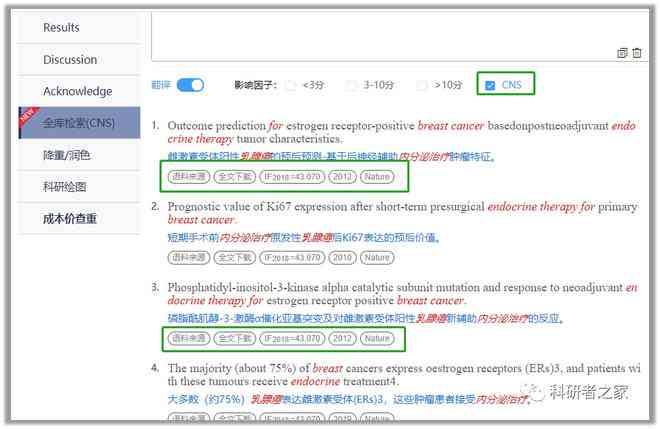Click the 影响因子 filter label

[x=255, y=85]
